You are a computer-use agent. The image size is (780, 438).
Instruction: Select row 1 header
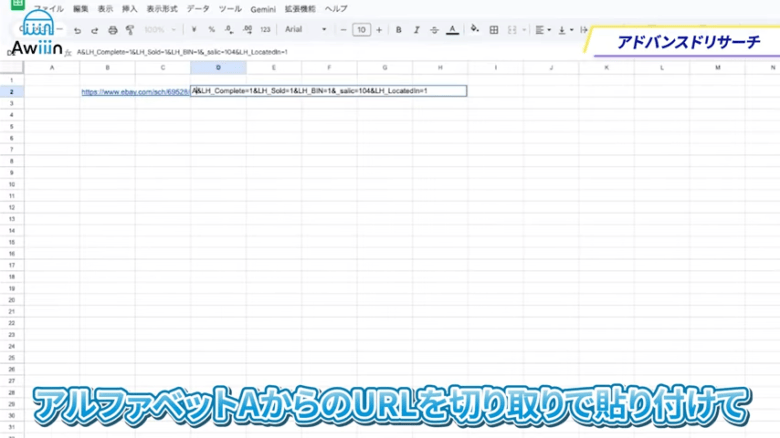[12, 80]
